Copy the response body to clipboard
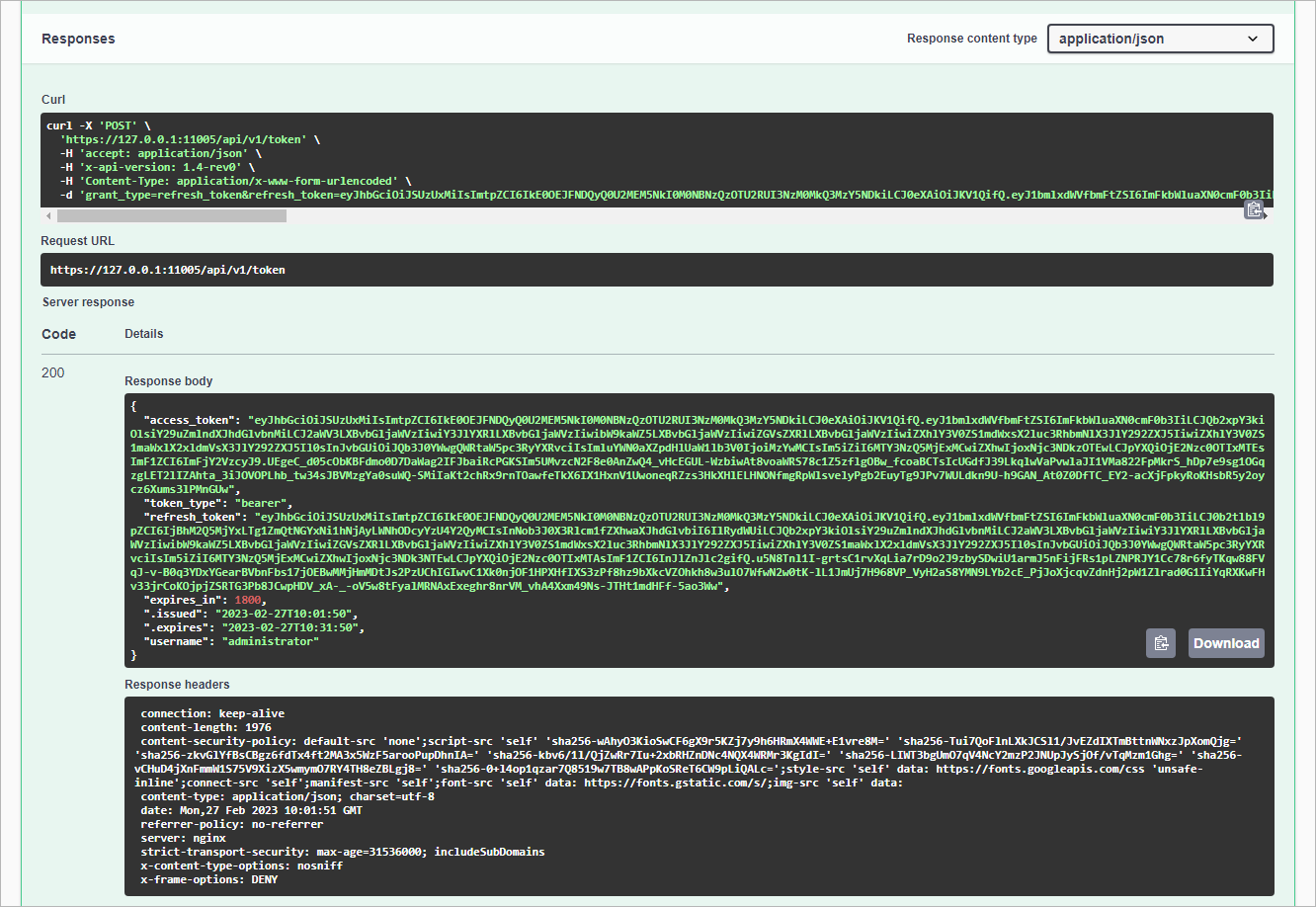The image size is (1316, 907). point(1161,643)
